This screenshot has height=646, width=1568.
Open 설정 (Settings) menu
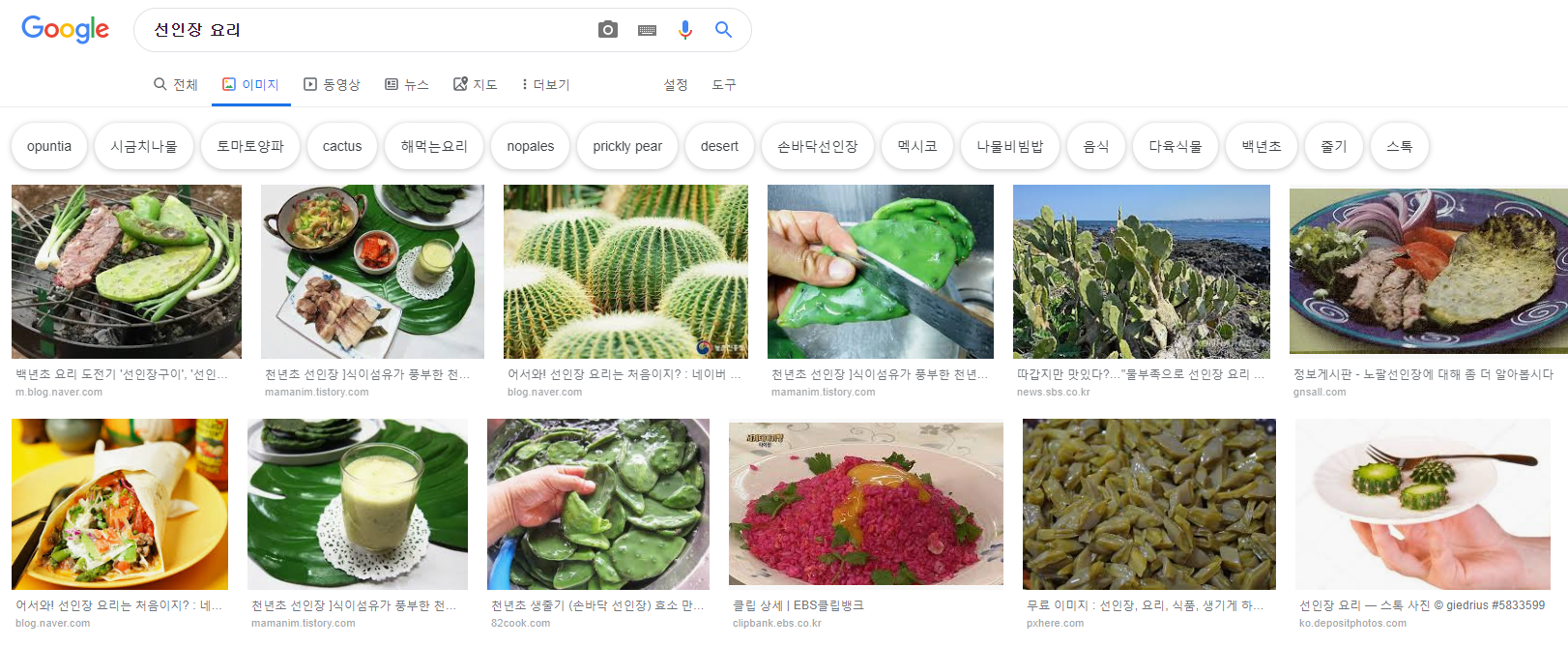coord(675,85)
